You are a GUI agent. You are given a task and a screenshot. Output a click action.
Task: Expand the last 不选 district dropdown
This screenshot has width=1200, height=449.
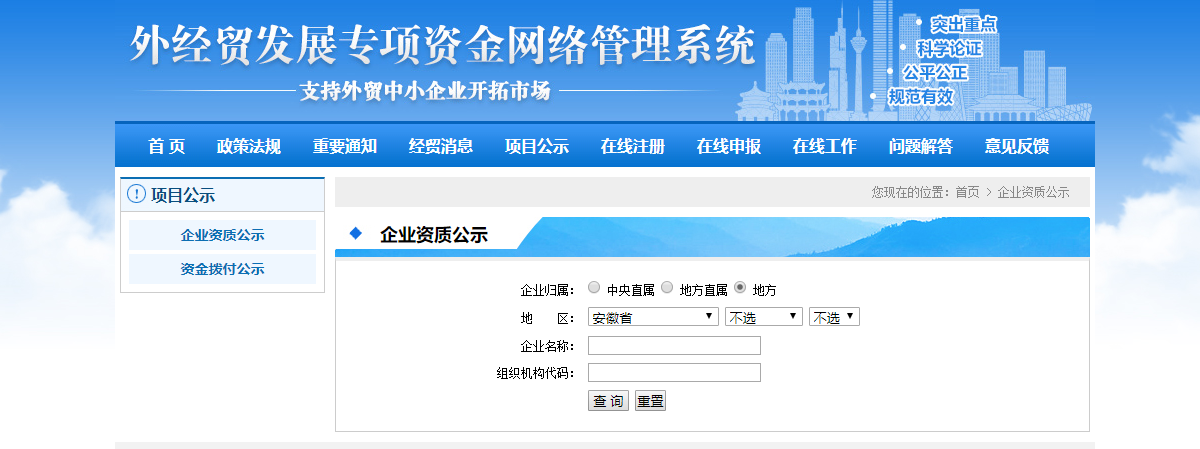pos(835,317)
